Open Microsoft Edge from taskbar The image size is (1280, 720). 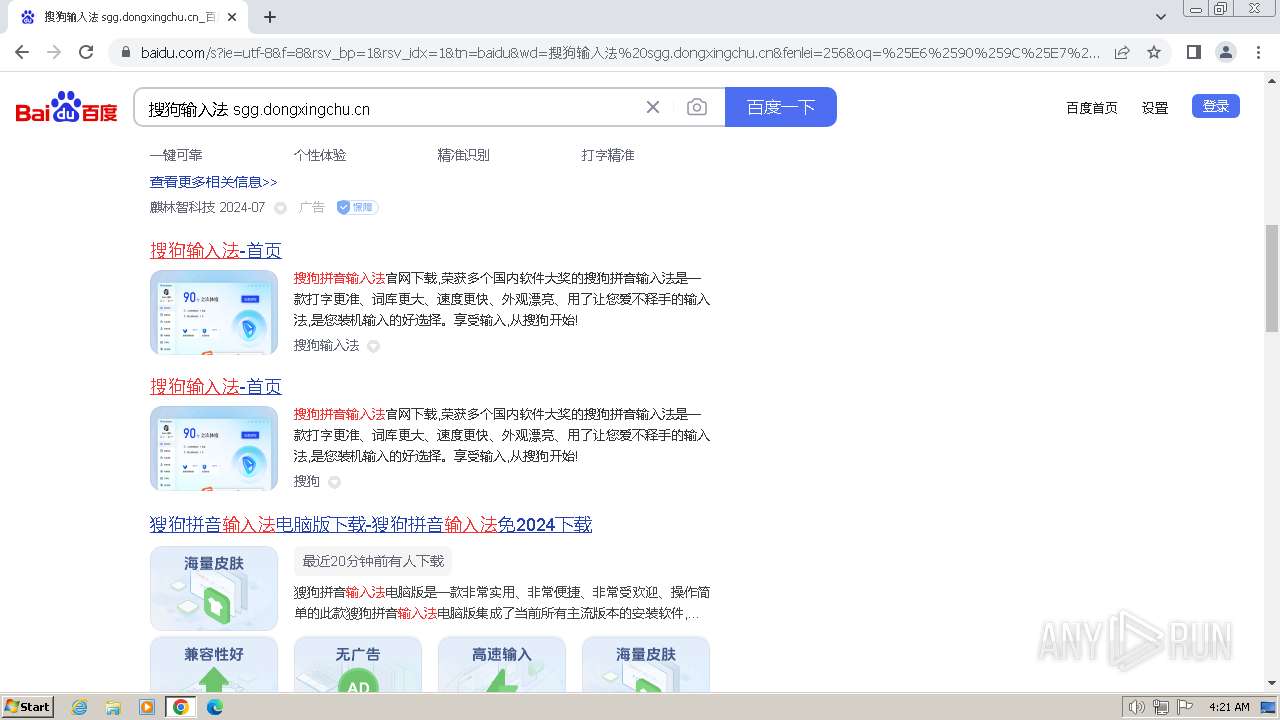214,707
